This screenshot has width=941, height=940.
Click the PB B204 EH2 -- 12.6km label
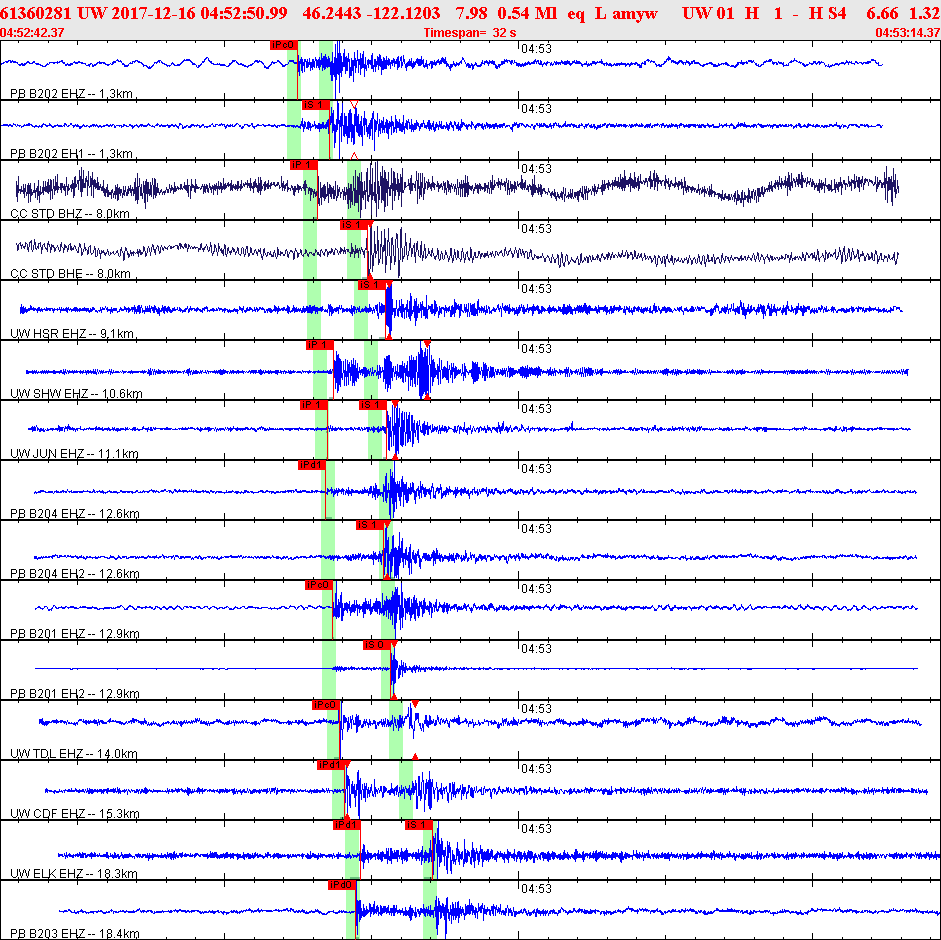tap(75, 574)
